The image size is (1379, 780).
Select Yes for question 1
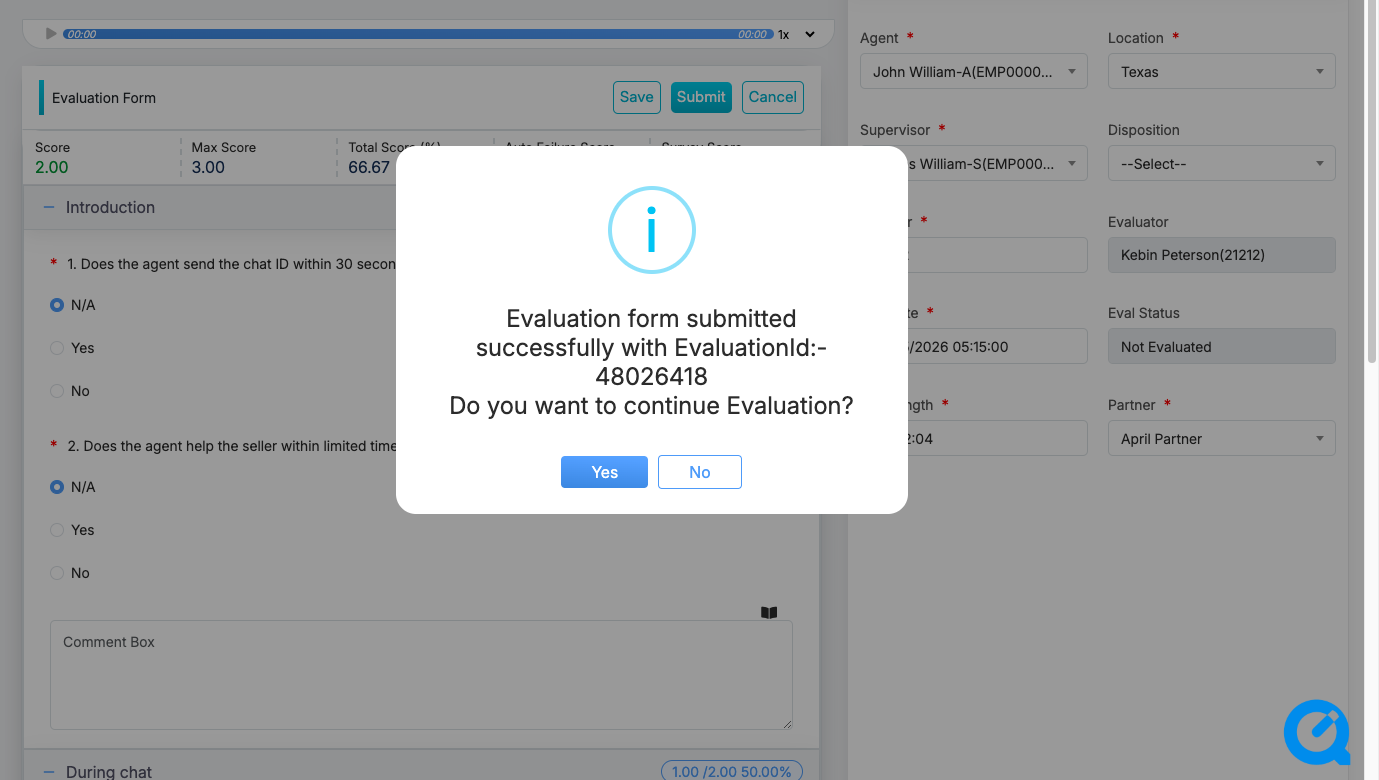[57, 348]
